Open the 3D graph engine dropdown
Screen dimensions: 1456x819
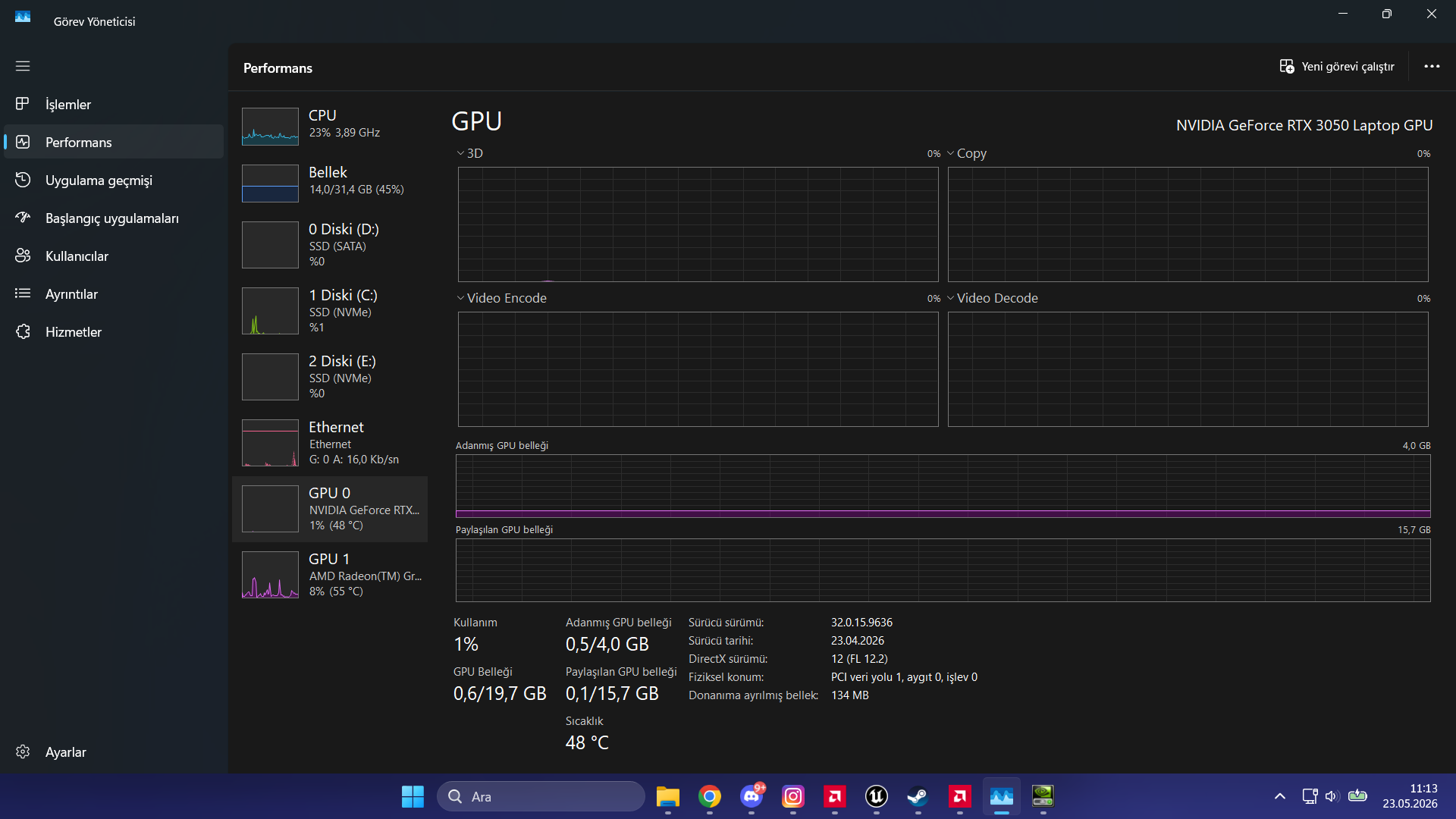469,153
